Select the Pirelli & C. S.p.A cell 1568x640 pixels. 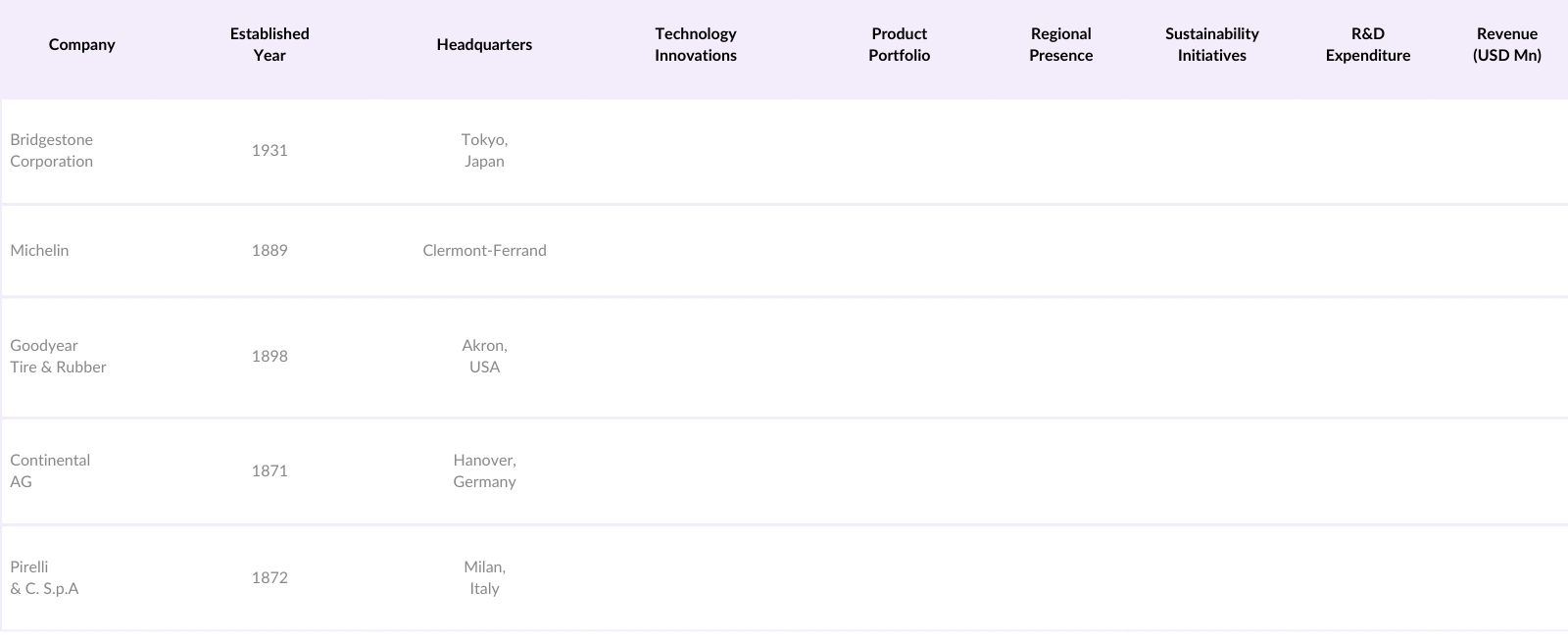(x=44, y=578)
